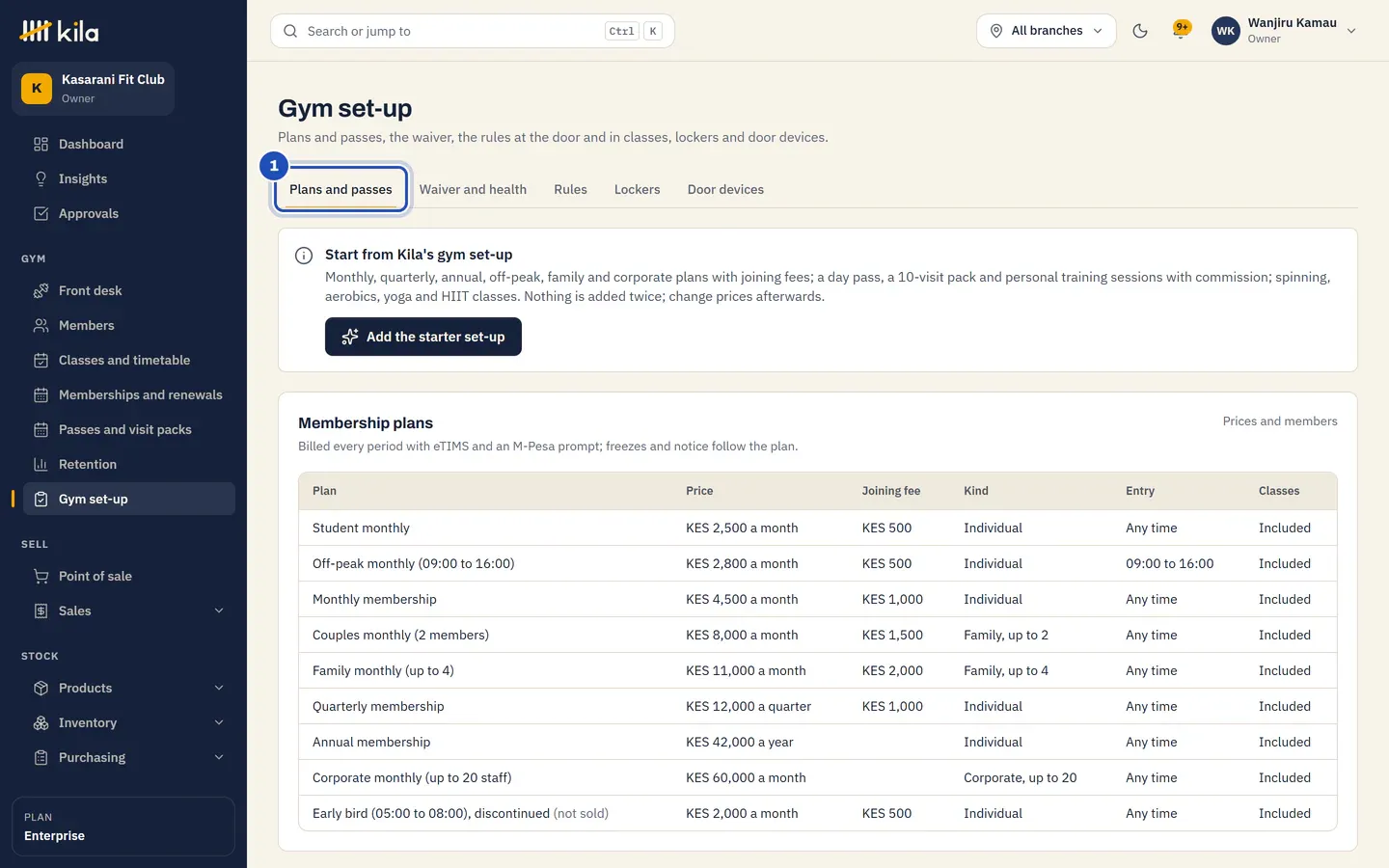Open the notifications bell
Screen dimensions: 1389x868
point(1181,31)
